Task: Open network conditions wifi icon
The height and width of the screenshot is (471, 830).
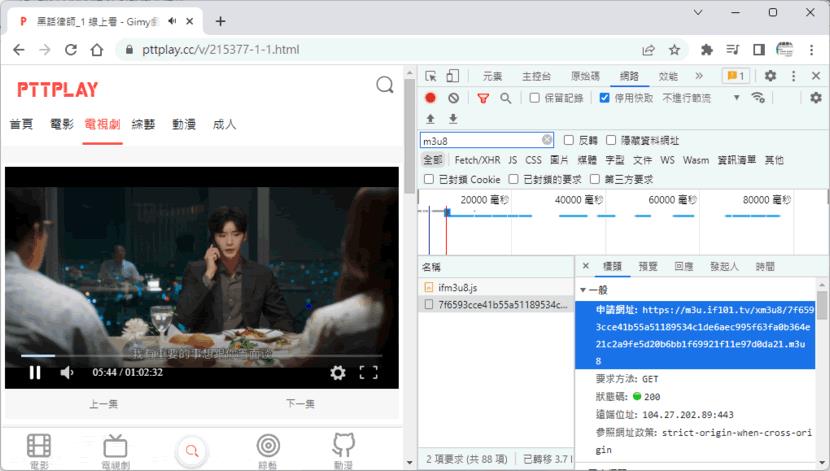Action: 758,97
